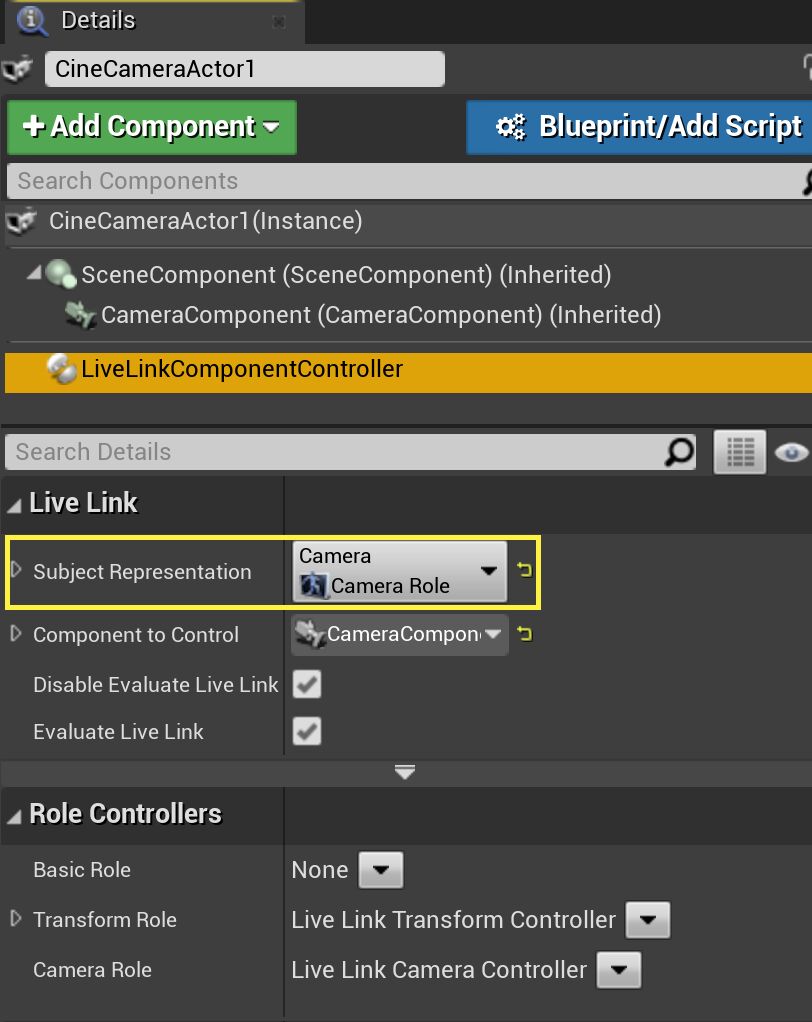Open view options eye menu
Image resolution: width=812 pixels, height=1022 pixels.
pyautogui.click(x=791, y=452)
